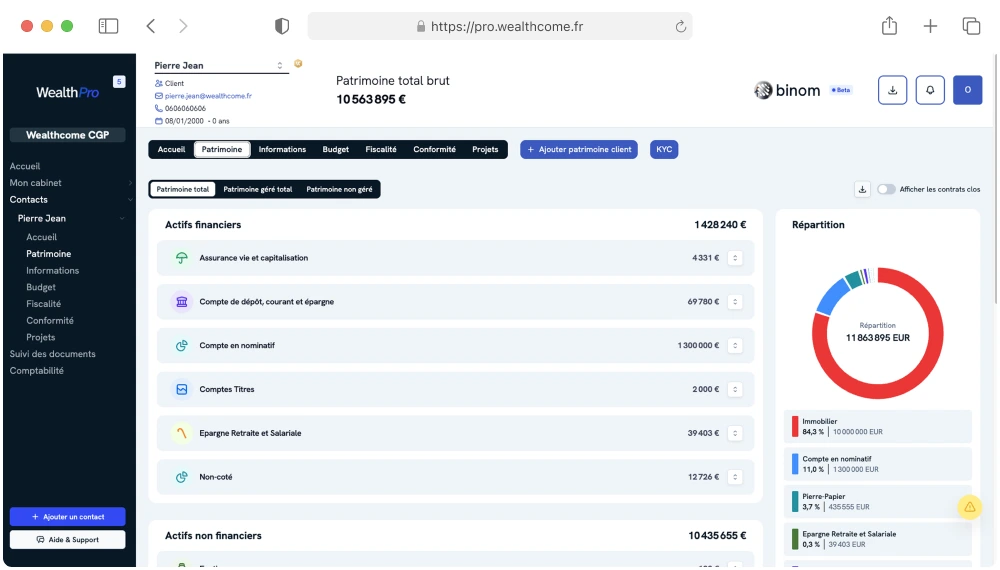Open Budget under Pierre Jean in sidebar
The width and height of the screenshot is (1000, 570).
[x=41, y=288]
